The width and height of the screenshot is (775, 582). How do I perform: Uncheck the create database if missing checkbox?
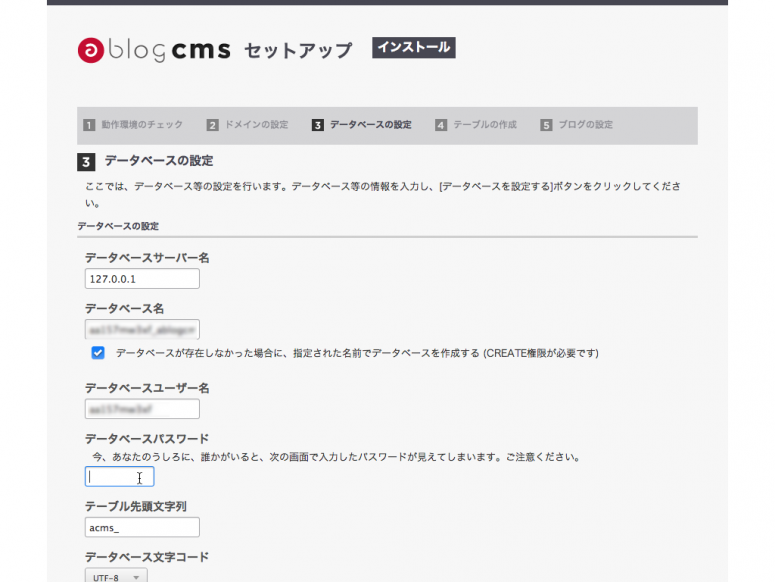98,353
